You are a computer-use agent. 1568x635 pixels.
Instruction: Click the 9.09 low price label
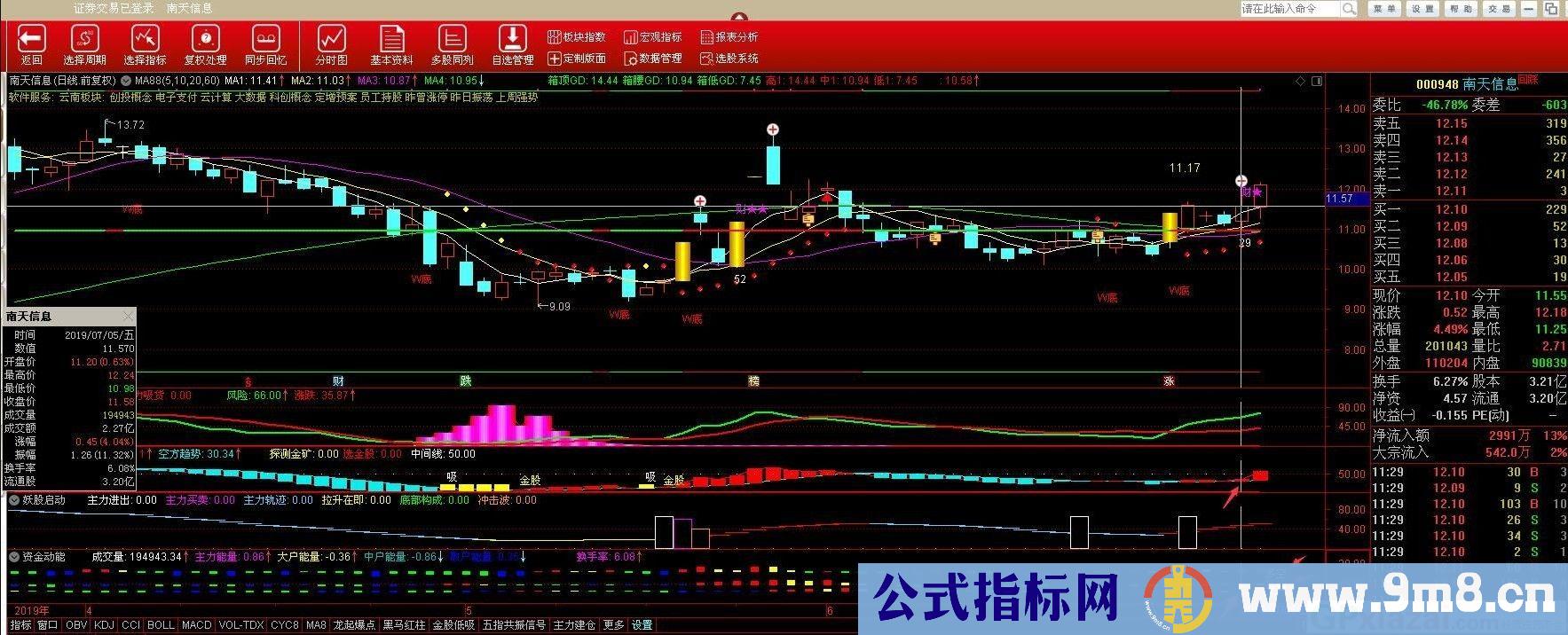tap(559, 306)
